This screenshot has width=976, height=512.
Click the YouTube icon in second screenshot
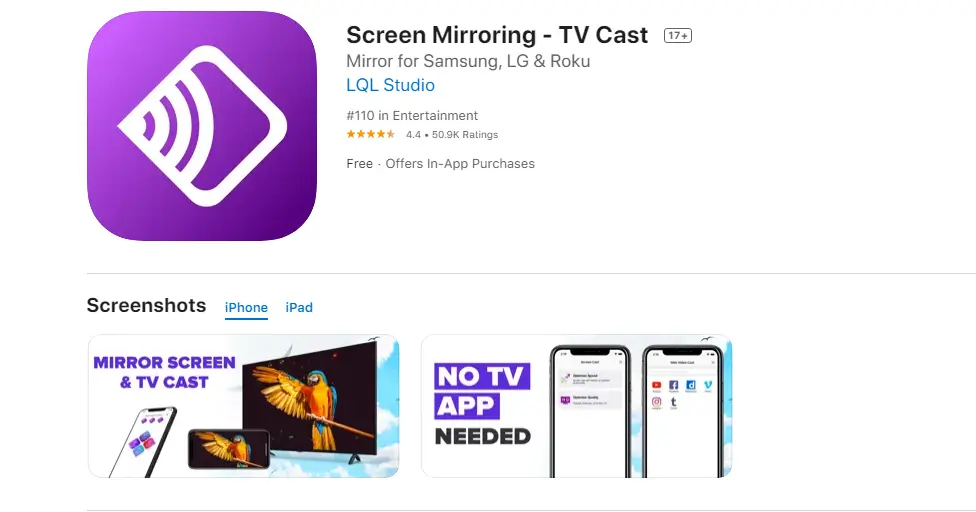[657, 385]
